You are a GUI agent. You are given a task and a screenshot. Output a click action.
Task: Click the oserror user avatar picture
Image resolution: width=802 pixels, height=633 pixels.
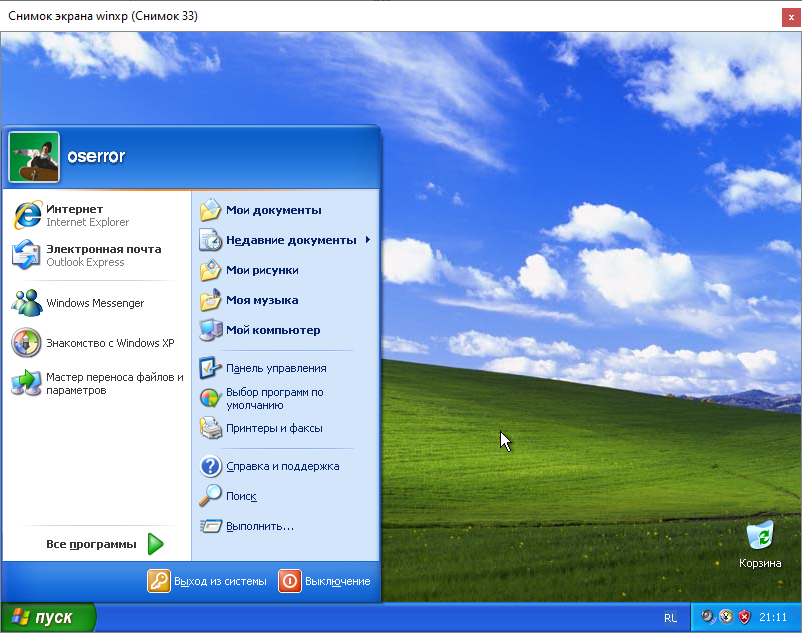(x=34, y=156)
